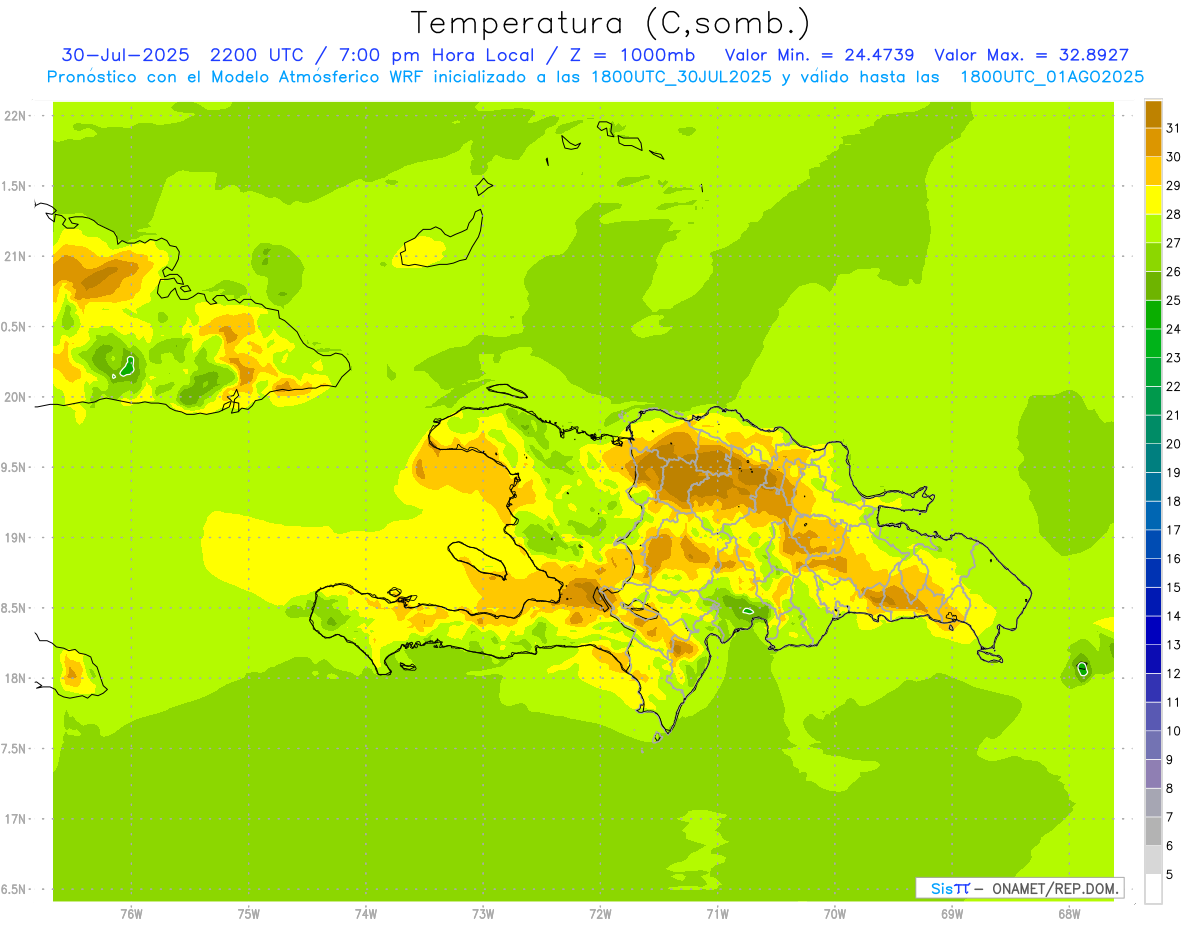The width and height of the screenshot is (1200, 927).
Task: Click longitude label "74W"
Action: coord(366,913)
